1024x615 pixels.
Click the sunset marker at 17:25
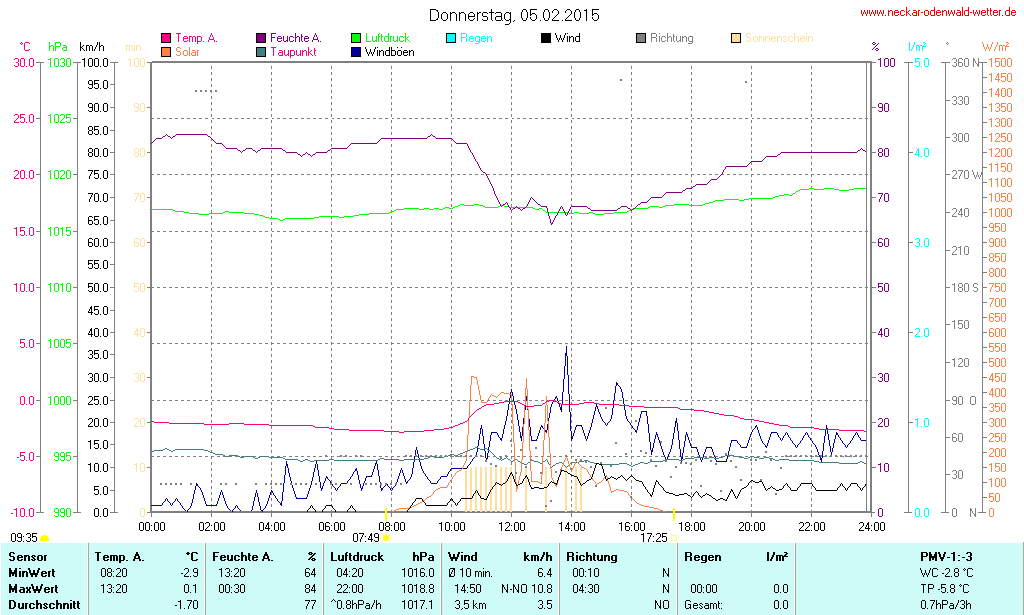[x=674, y=538]
